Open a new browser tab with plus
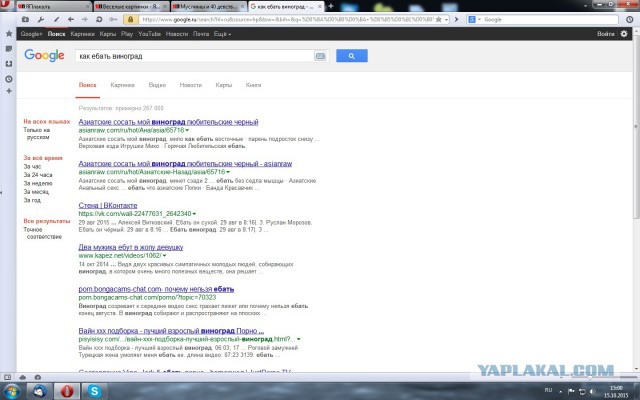This screenshot has height=400, width=640. point(331,6)
